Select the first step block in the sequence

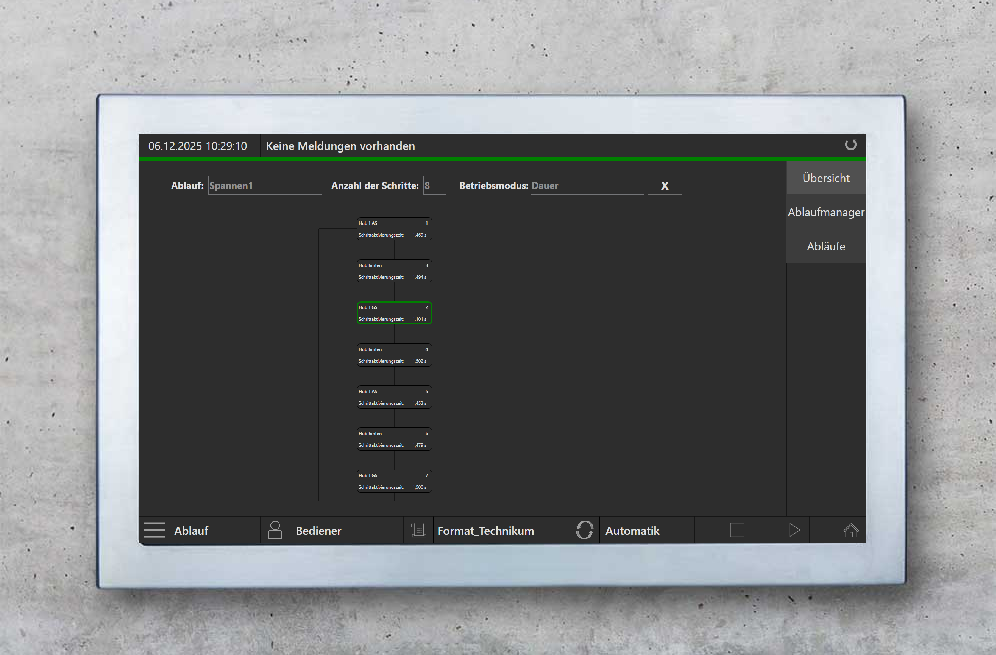coord(394,229)
